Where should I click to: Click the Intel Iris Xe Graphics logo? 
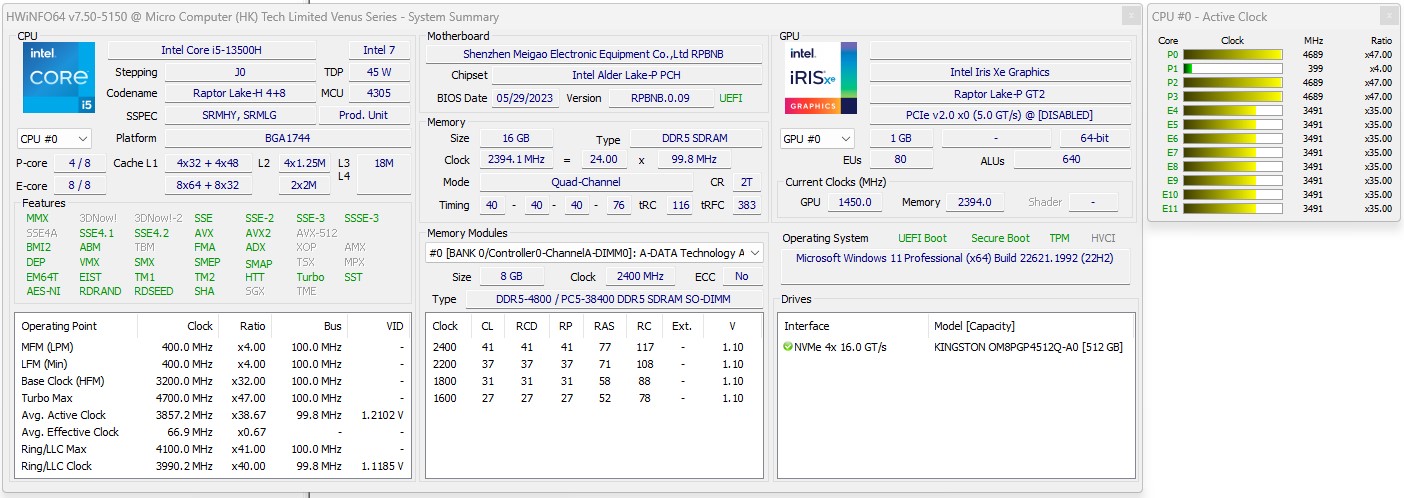(820, 77)
